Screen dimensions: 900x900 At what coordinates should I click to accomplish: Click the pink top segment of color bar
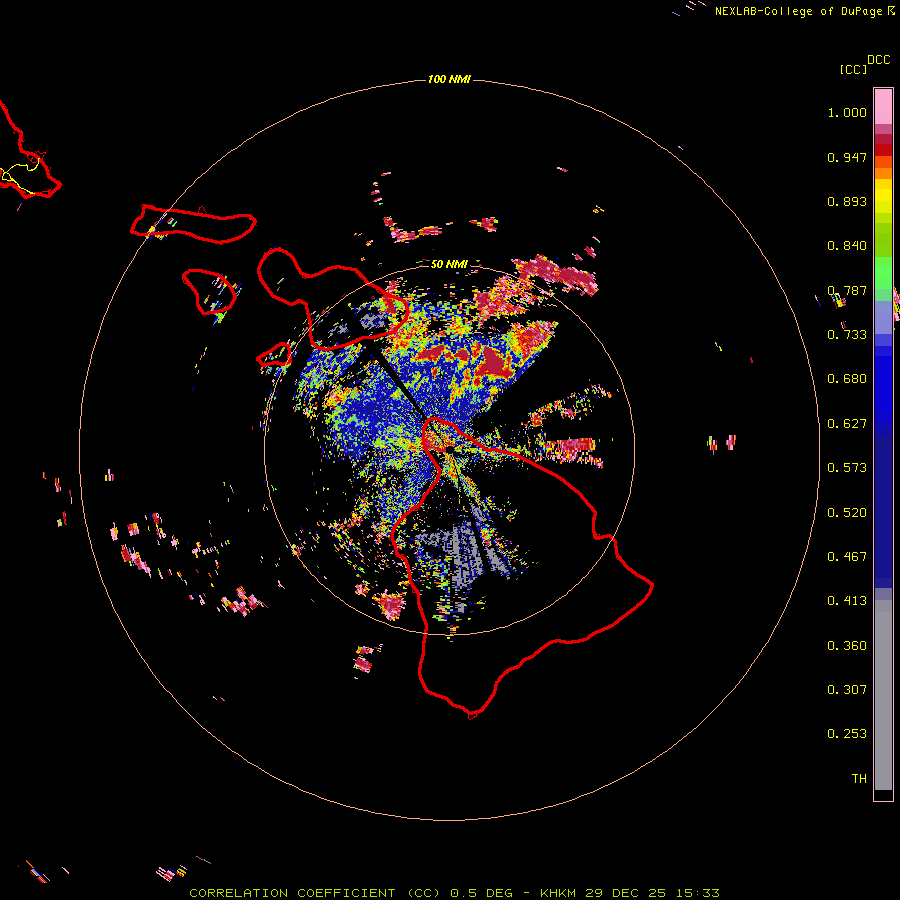click(x=883, y=107)
